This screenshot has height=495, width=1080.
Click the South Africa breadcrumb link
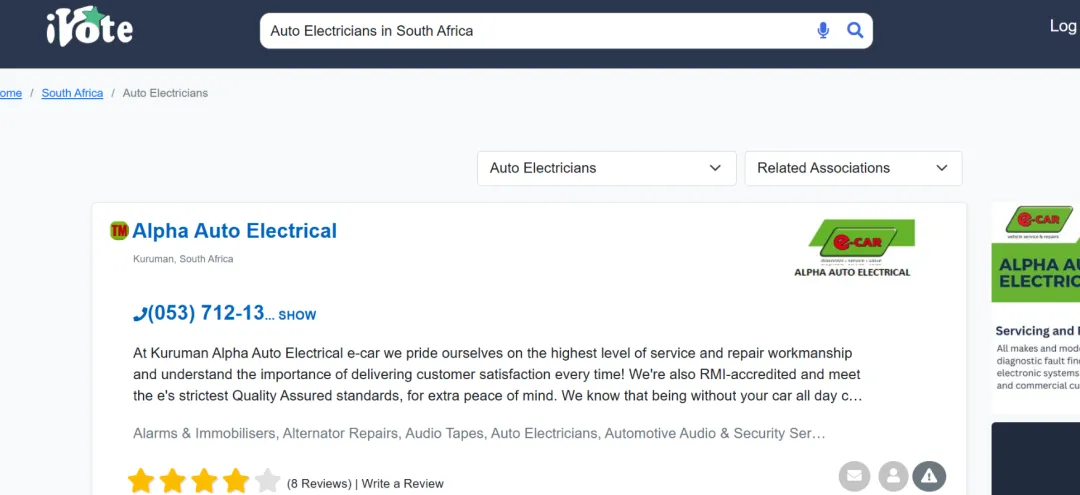pos(72,93)
